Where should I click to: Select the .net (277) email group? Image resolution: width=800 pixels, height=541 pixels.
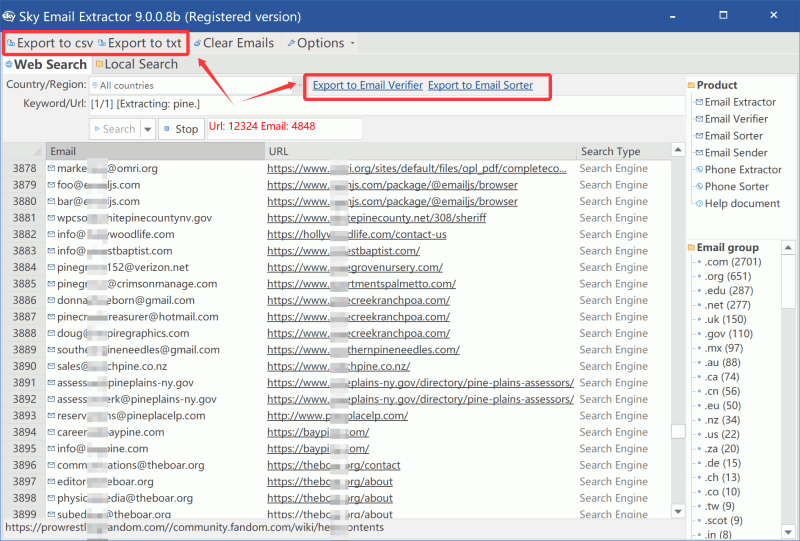click(728, 305)
